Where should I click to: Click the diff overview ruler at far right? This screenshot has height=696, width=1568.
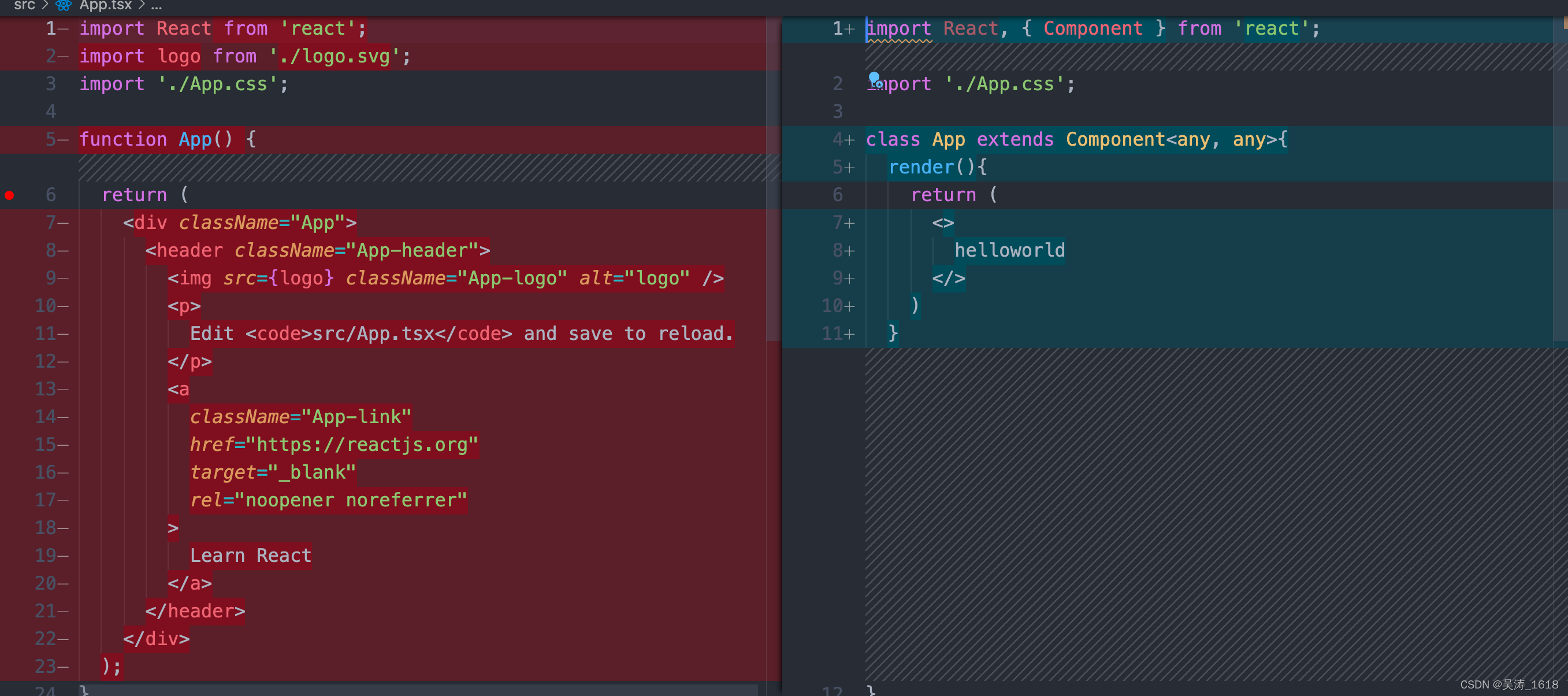pos(1561,183)
